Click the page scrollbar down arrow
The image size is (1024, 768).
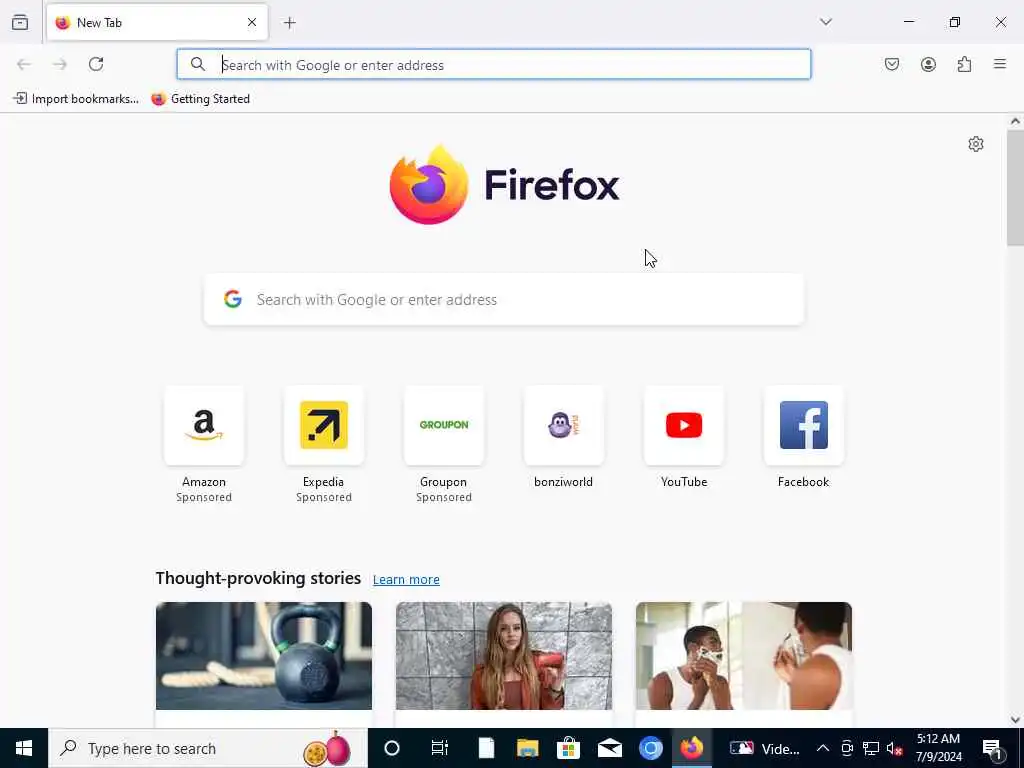[x=1015, y=720]
